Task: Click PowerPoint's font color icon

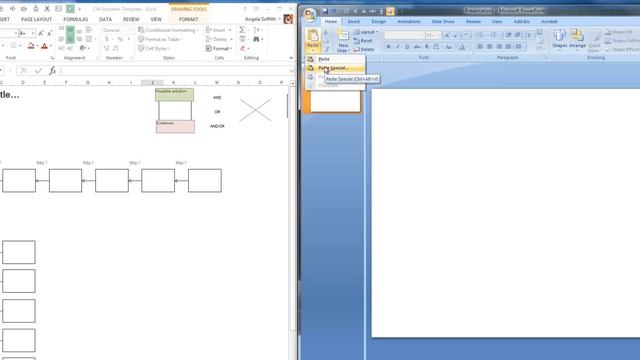Action: [462, 47]
